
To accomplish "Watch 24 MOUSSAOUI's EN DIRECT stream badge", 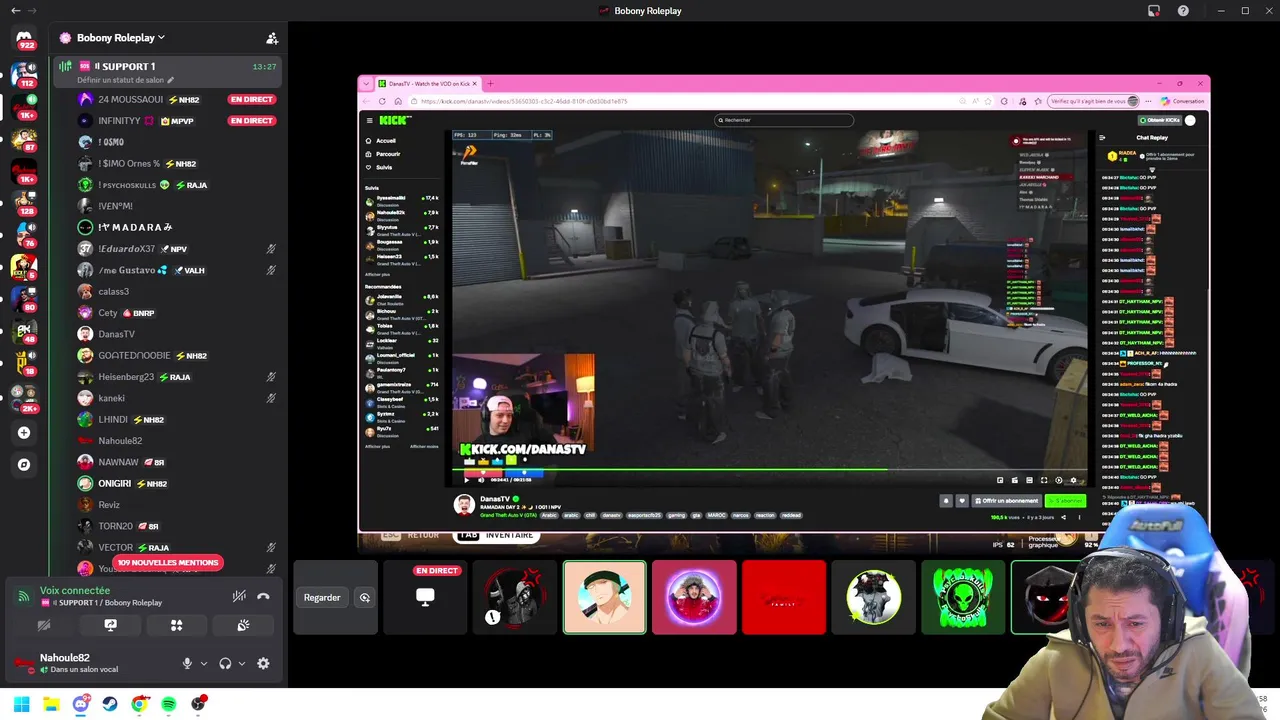I will [x=252, y=99].
